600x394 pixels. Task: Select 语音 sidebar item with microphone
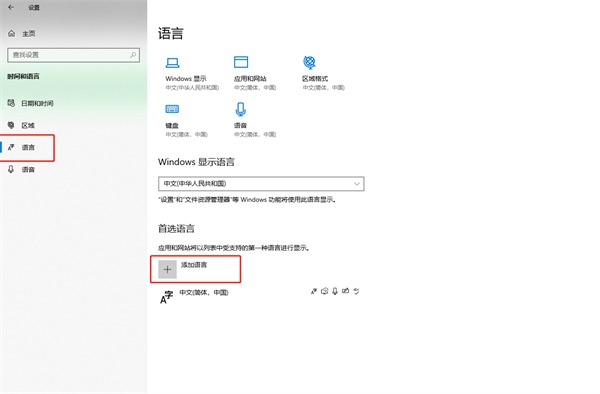pos(21,169)
